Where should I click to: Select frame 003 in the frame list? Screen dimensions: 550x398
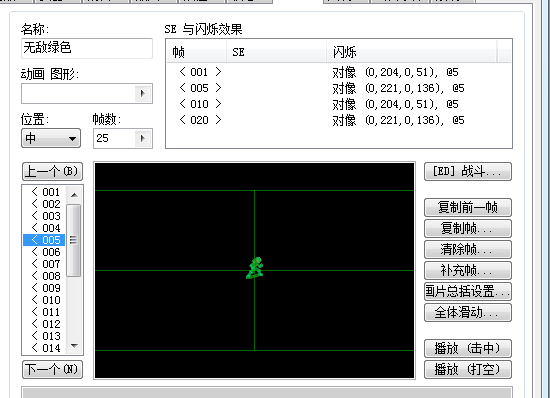click(44, 216)
